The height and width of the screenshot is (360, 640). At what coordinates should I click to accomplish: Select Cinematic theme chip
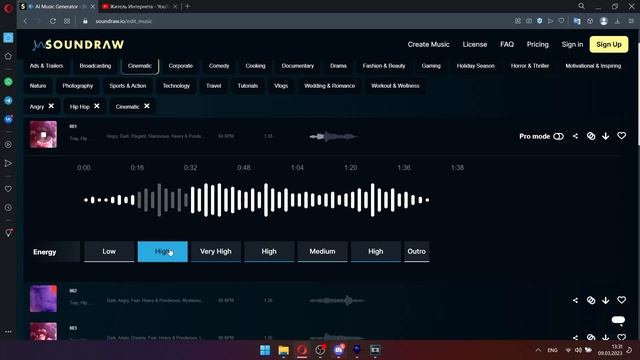(140, 66)
